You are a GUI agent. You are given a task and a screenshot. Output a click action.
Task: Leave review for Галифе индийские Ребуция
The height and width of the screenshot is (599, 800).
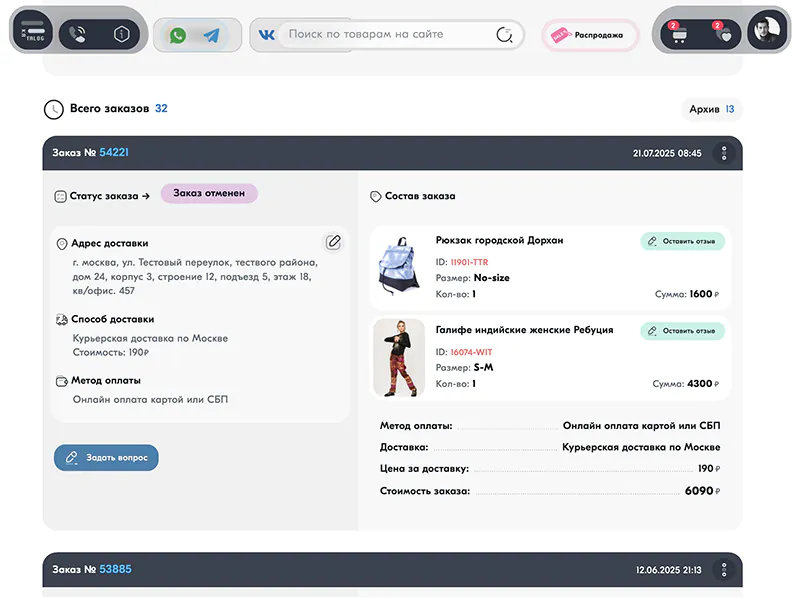coord(682,331)
